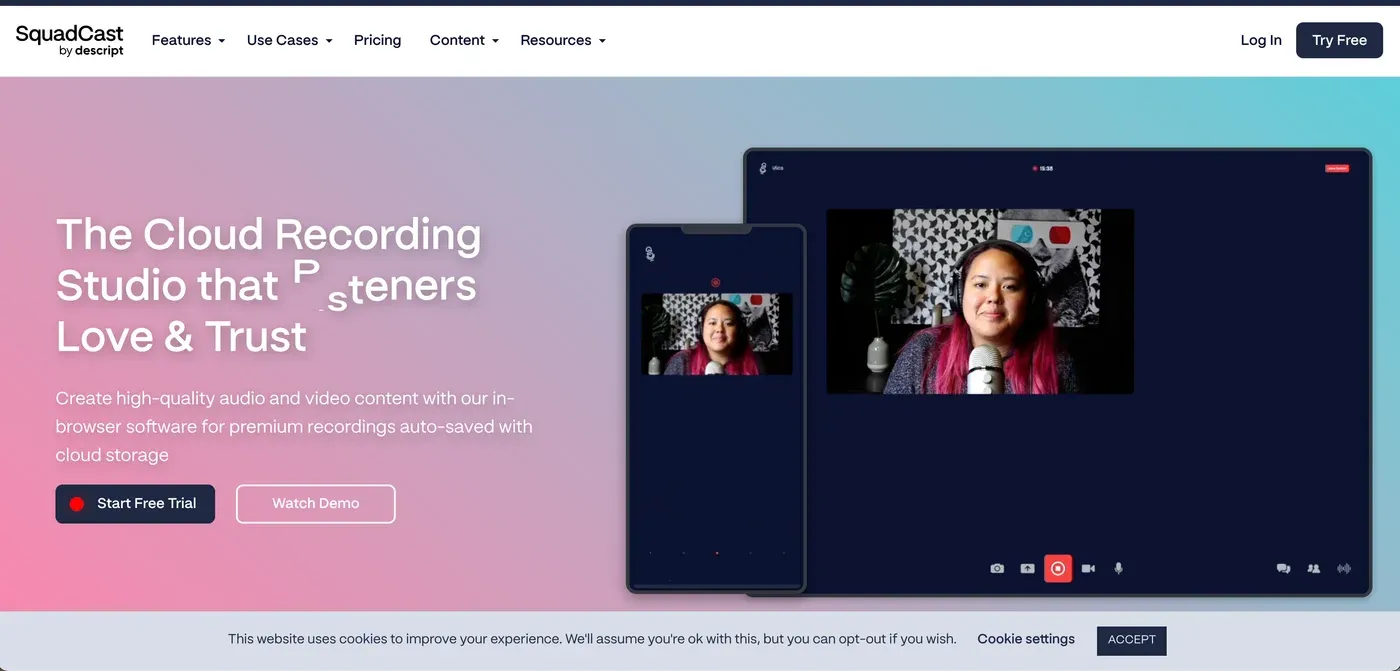Click the paragraph starting 'Create high-quality audio'
This screenshot has width=1400, height=671.
click(294, 427)
